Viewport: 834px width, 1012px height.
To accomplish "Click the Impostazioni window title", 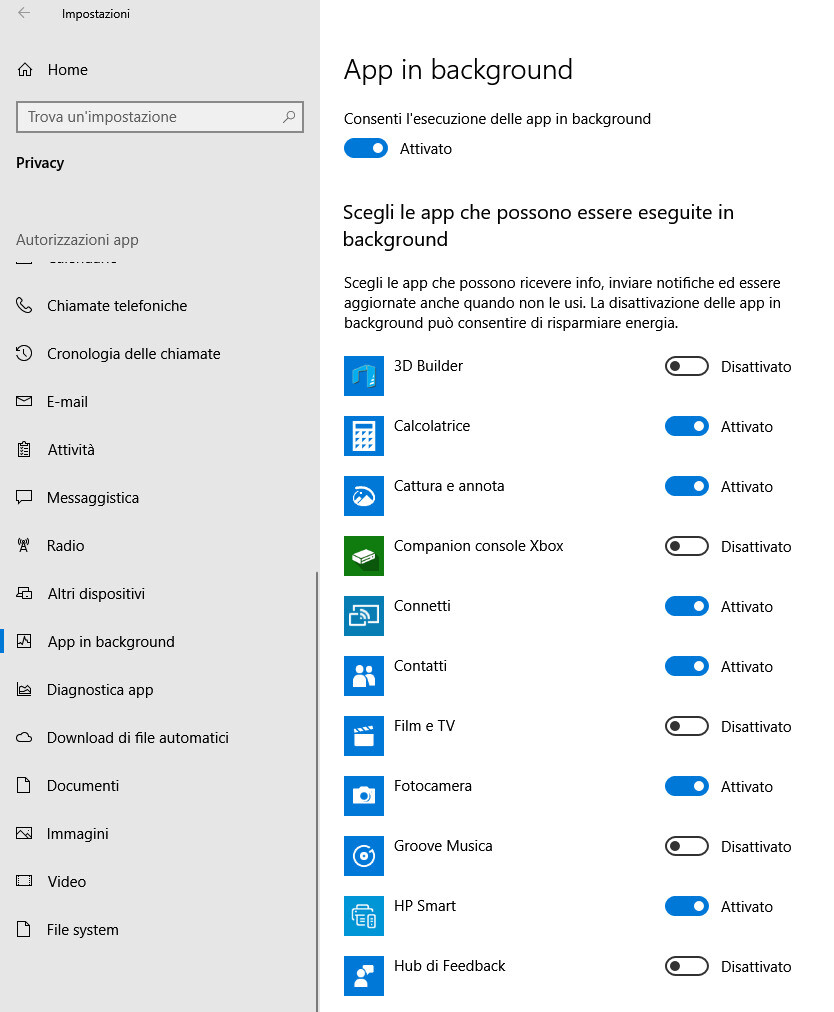I will click(96, 14).
